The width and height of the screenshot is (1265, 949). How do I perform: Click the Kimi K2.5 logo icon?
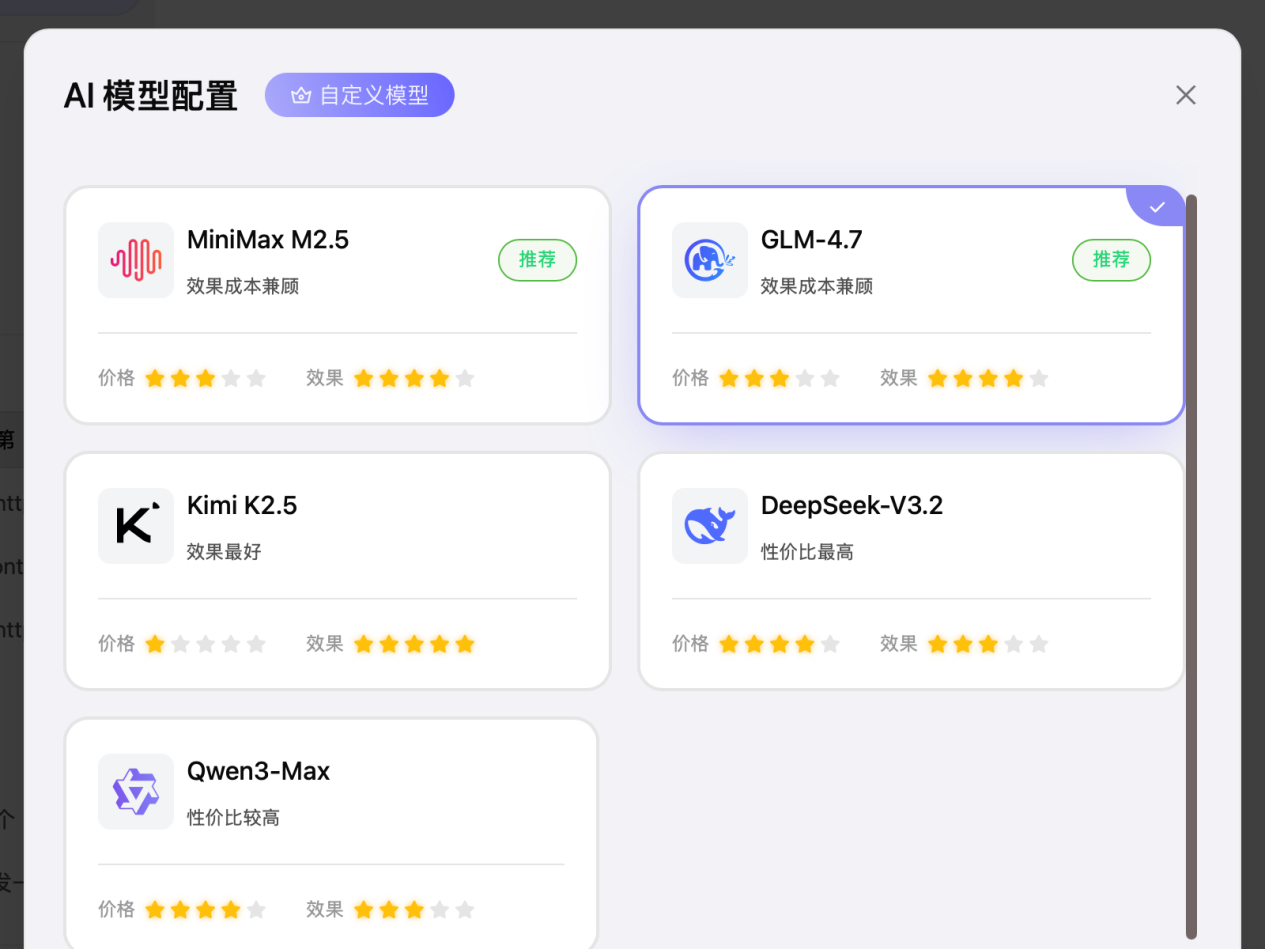[x=136, y=526]
